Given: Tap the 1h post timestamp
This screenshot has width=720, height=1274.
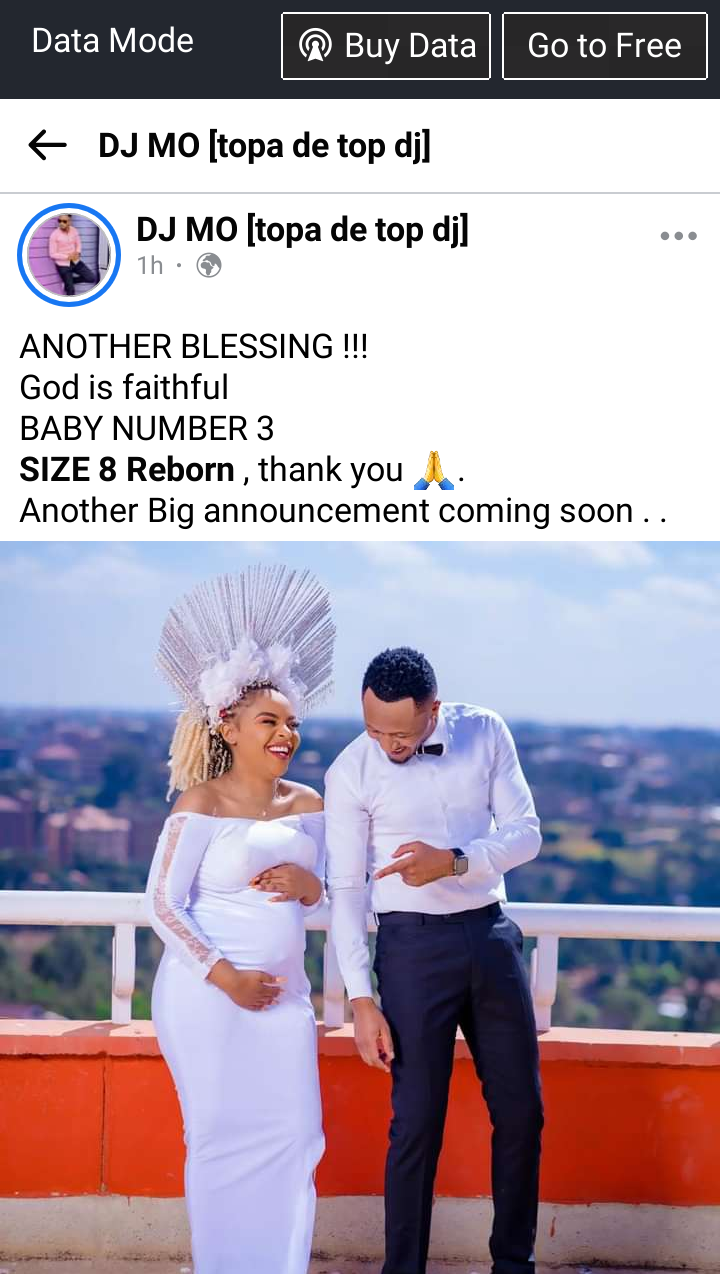Looking at the screenshot, I should pyautogui.click(x=150, y=266).
